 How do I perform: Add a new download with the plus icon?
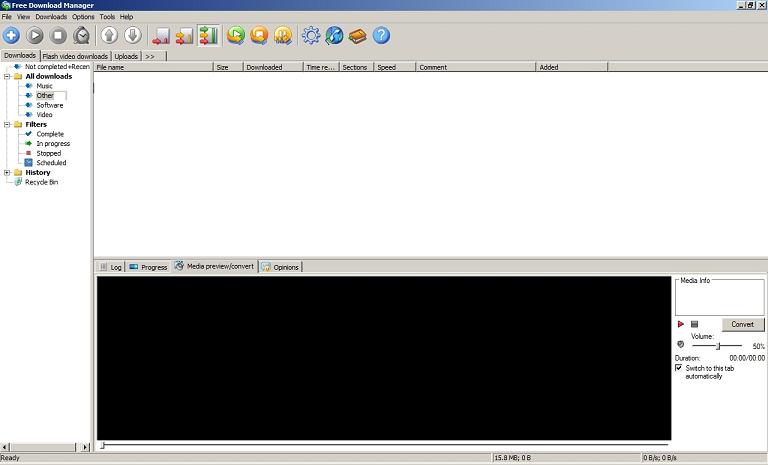tap(11, 36)
